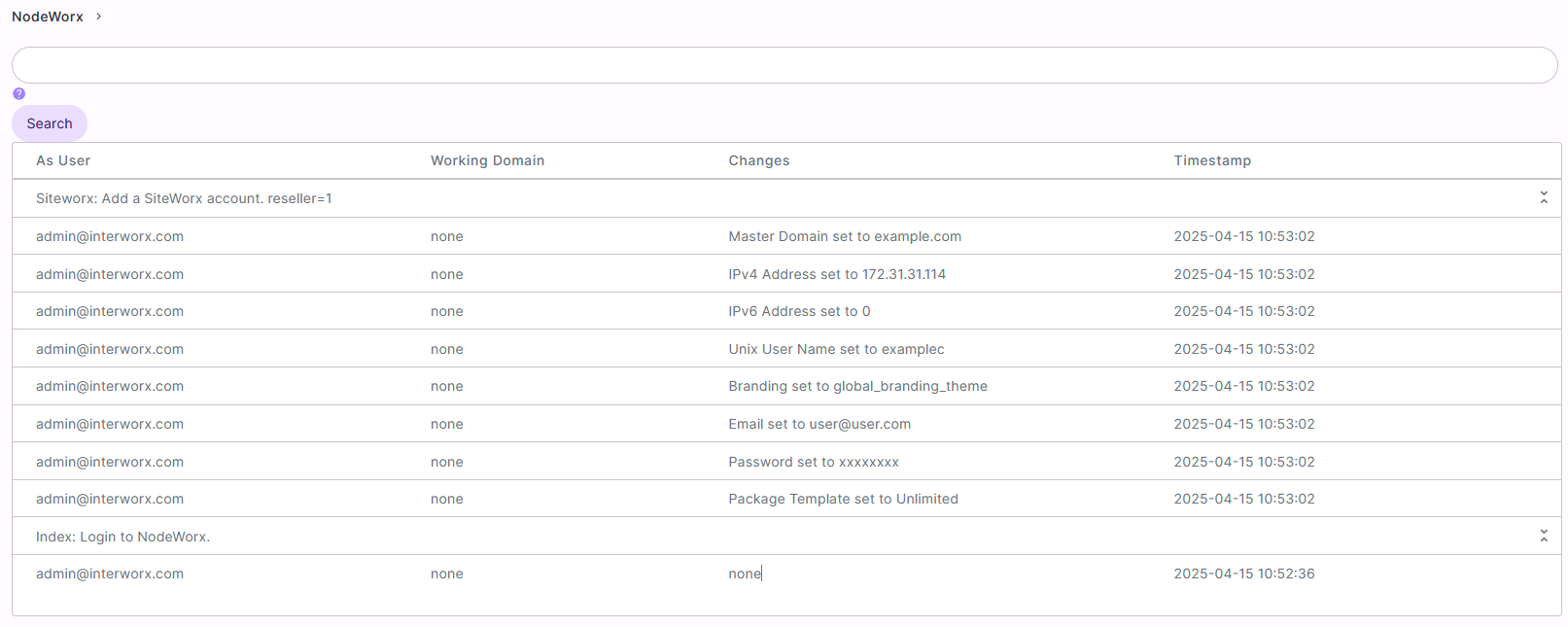The width and height of the screenshot is (1568, 627).
Task: Click the 2025-04-15 10:52:36 timestamp cell
Action: (1243, 575)
